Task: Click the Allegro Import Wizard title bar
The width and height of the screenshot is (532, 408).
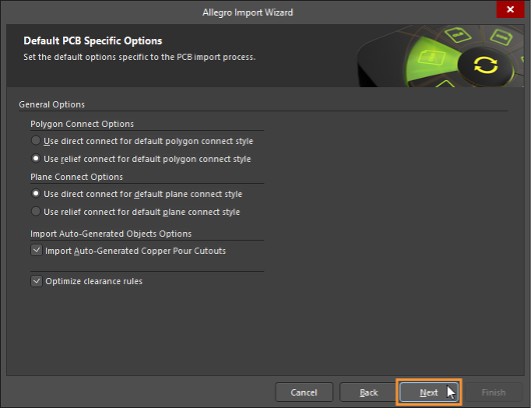Action: tap(248, 12)
